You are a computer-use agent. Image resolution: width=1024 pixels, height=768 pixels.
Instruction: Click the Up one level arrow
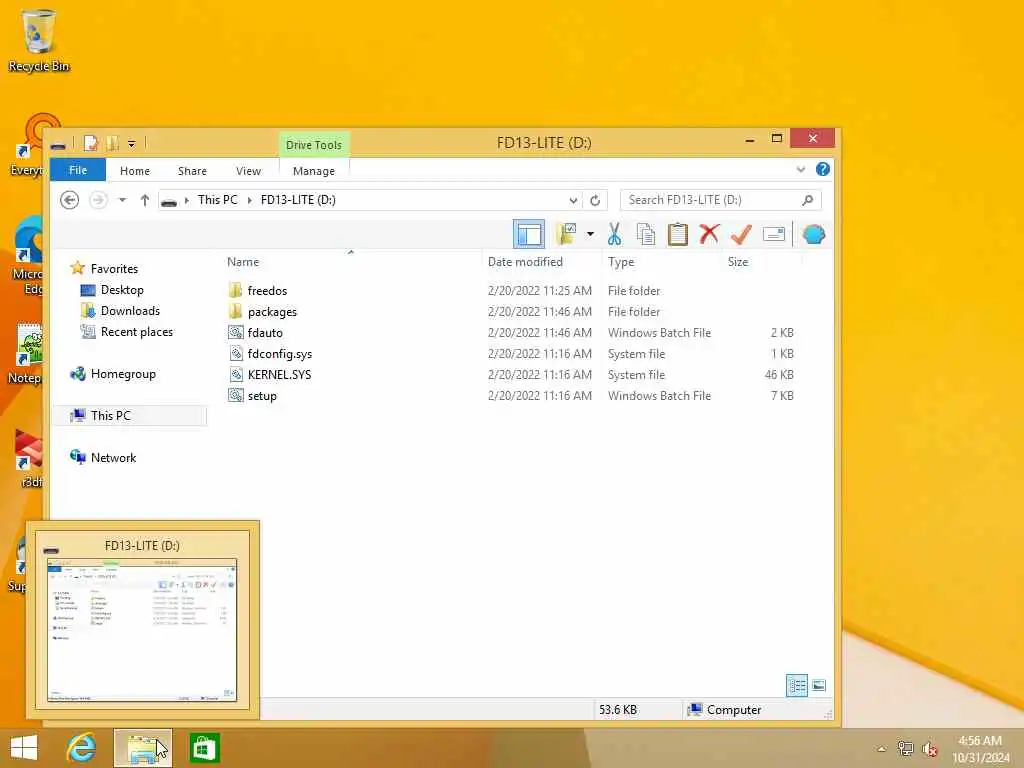click(144, 200)
